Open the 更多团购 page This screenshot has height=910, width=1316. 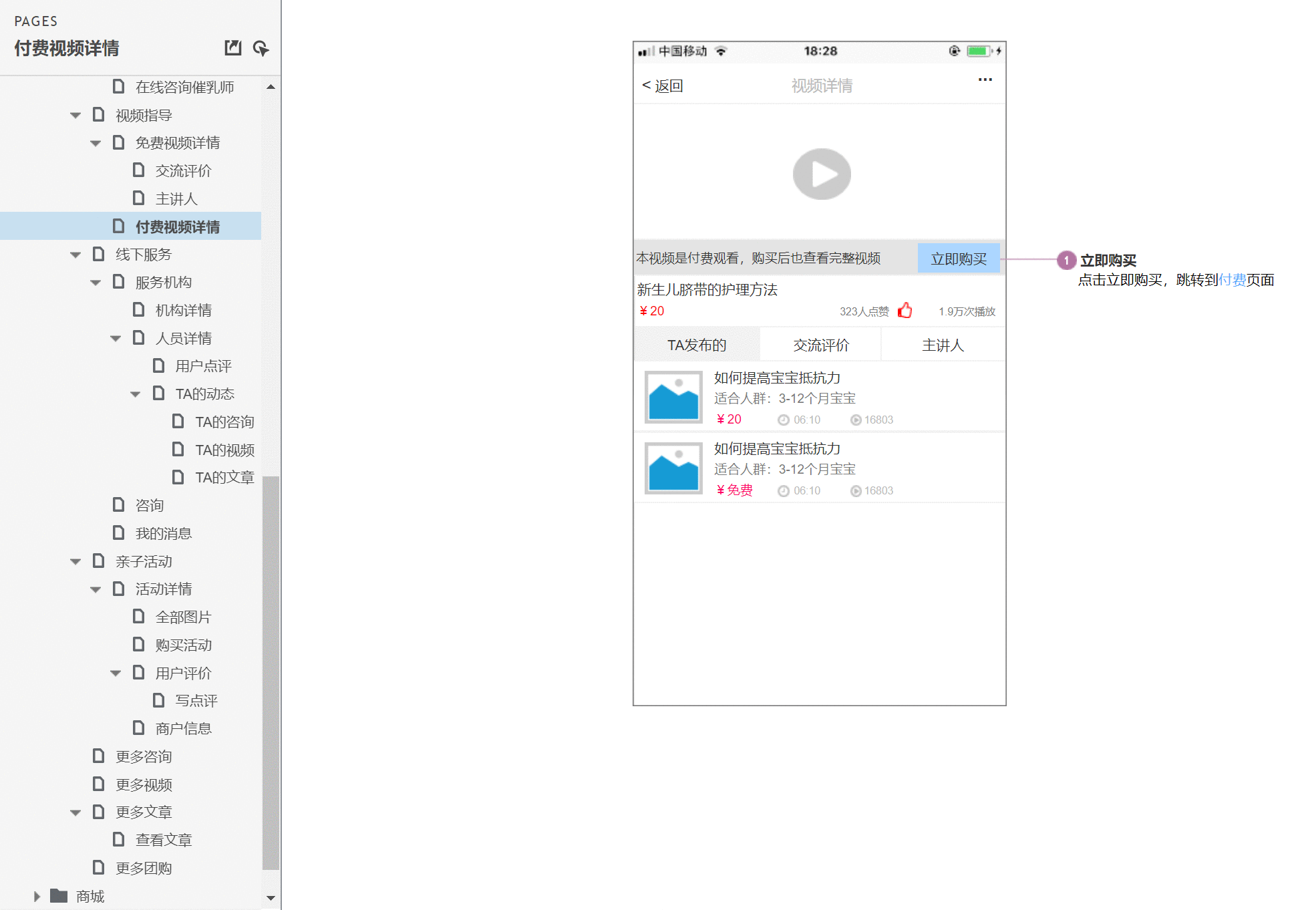point(143,868)
